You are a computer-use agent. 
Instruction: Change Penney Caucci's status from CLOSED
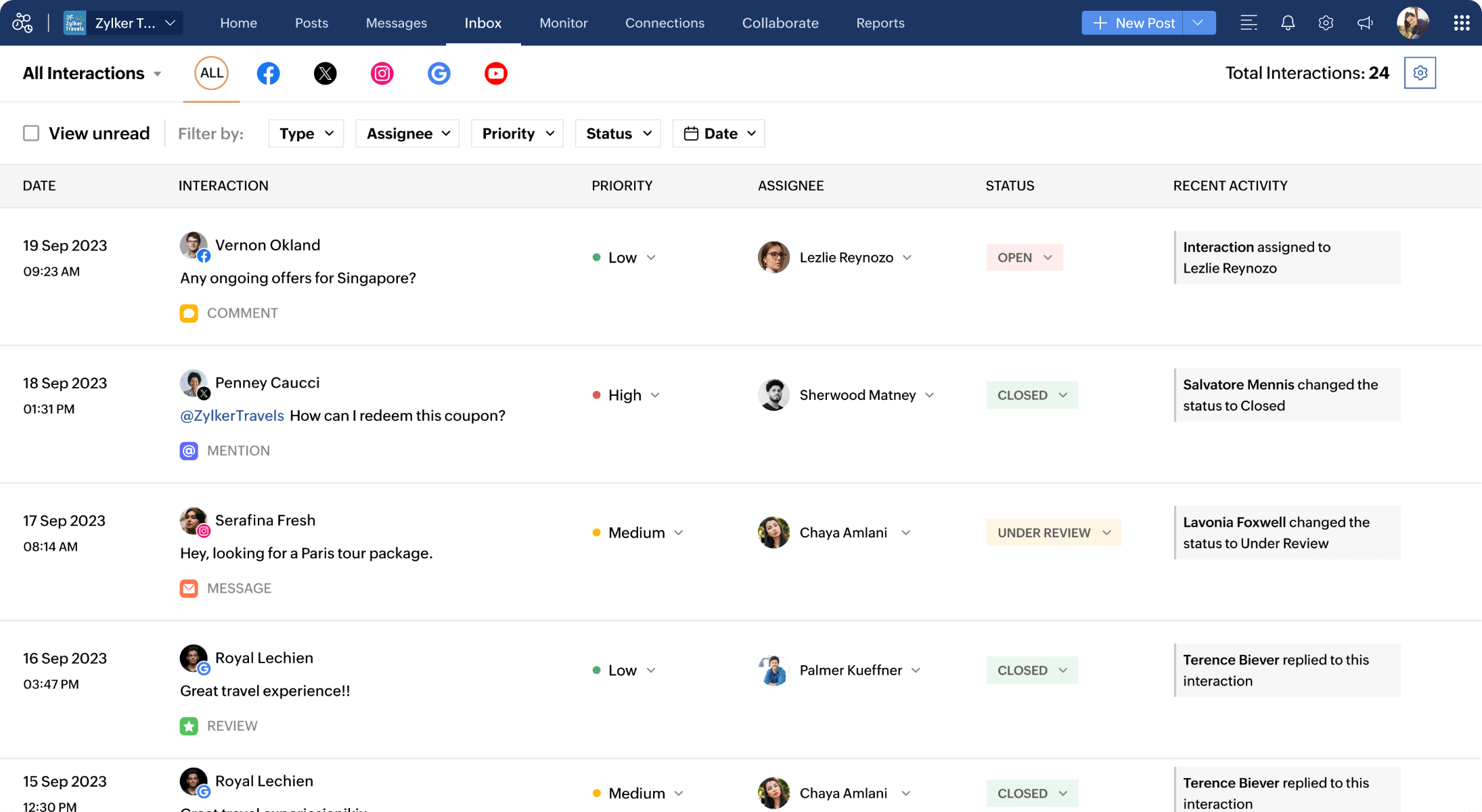(1031, 394)
